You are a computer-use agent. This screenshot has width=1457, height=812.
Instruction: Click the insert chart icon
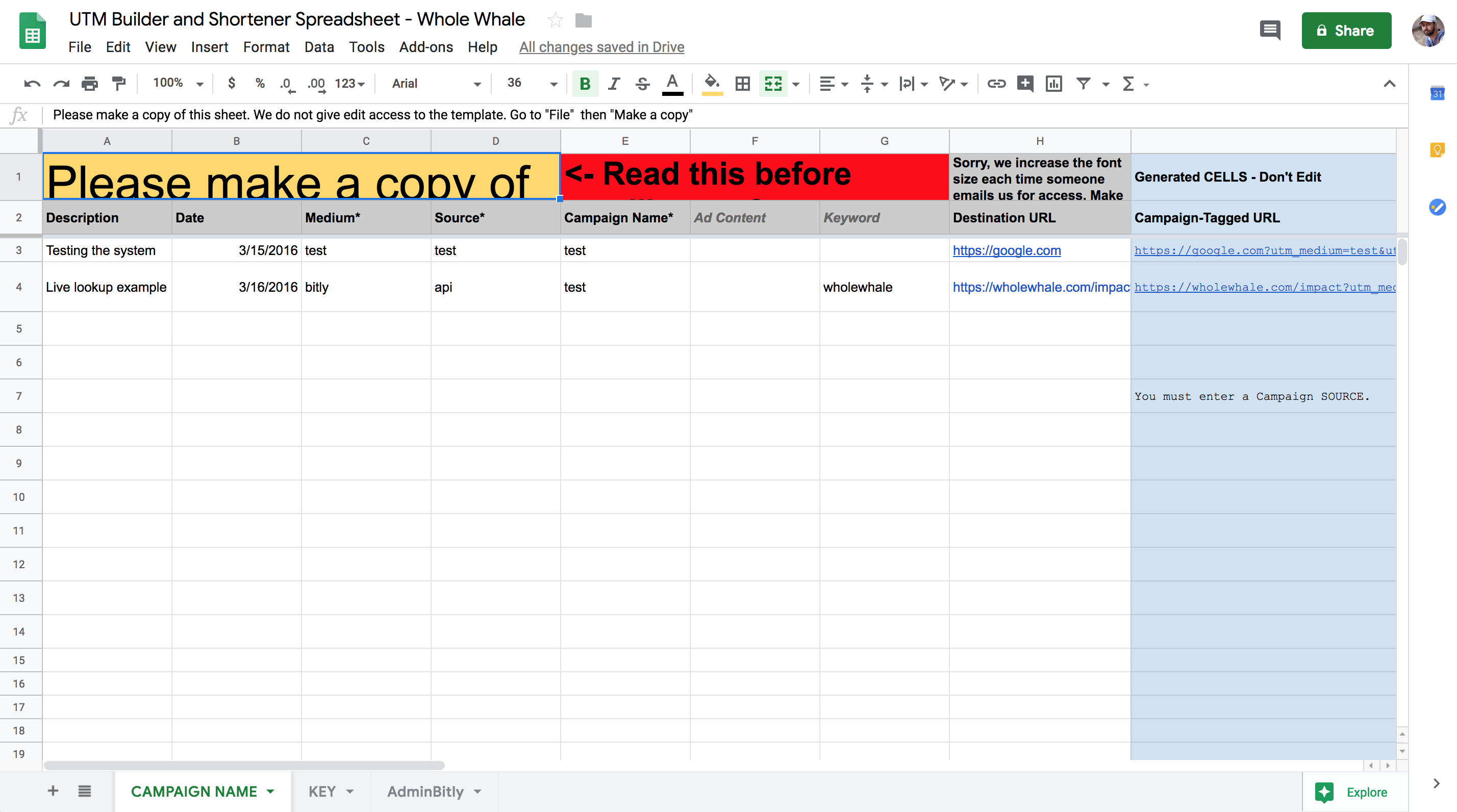pos(1054,84)
